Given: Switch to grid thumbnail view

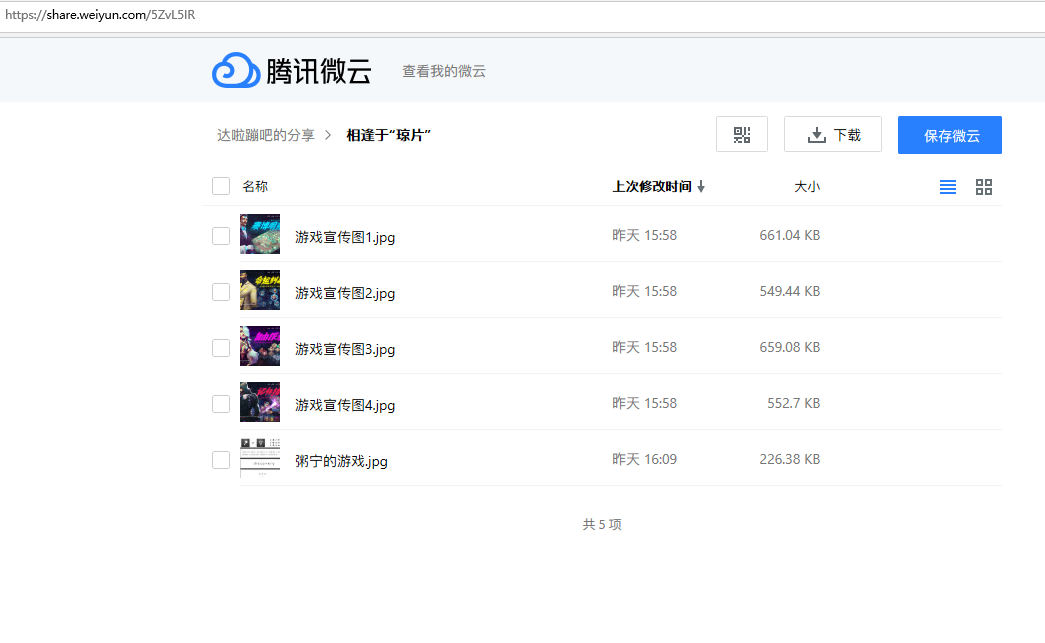Looking at the screenshot, I should coord(984,187).
